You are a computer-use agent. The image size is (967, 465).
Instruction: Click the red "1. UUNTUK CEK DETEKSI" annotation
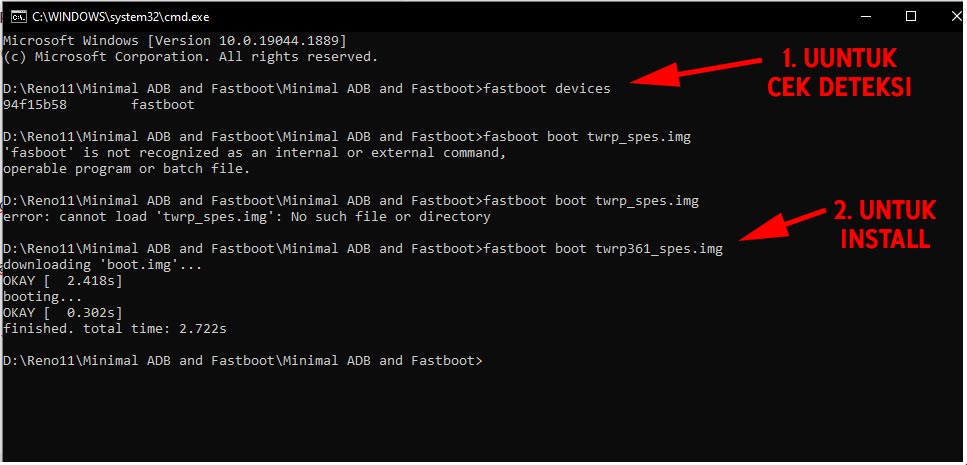coord(838,71)
